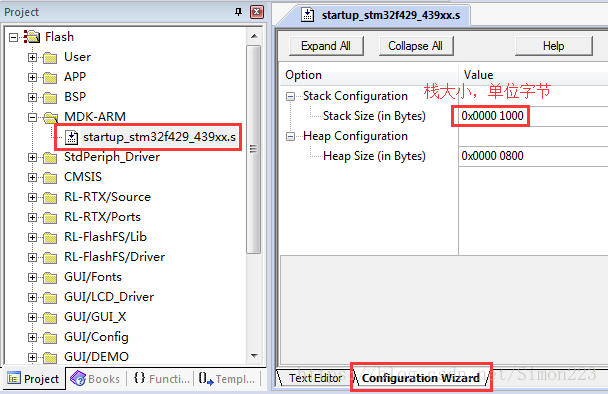Expand the CMSIS folder node
Screen dimensions: 608x394
[x=33, y=177]
